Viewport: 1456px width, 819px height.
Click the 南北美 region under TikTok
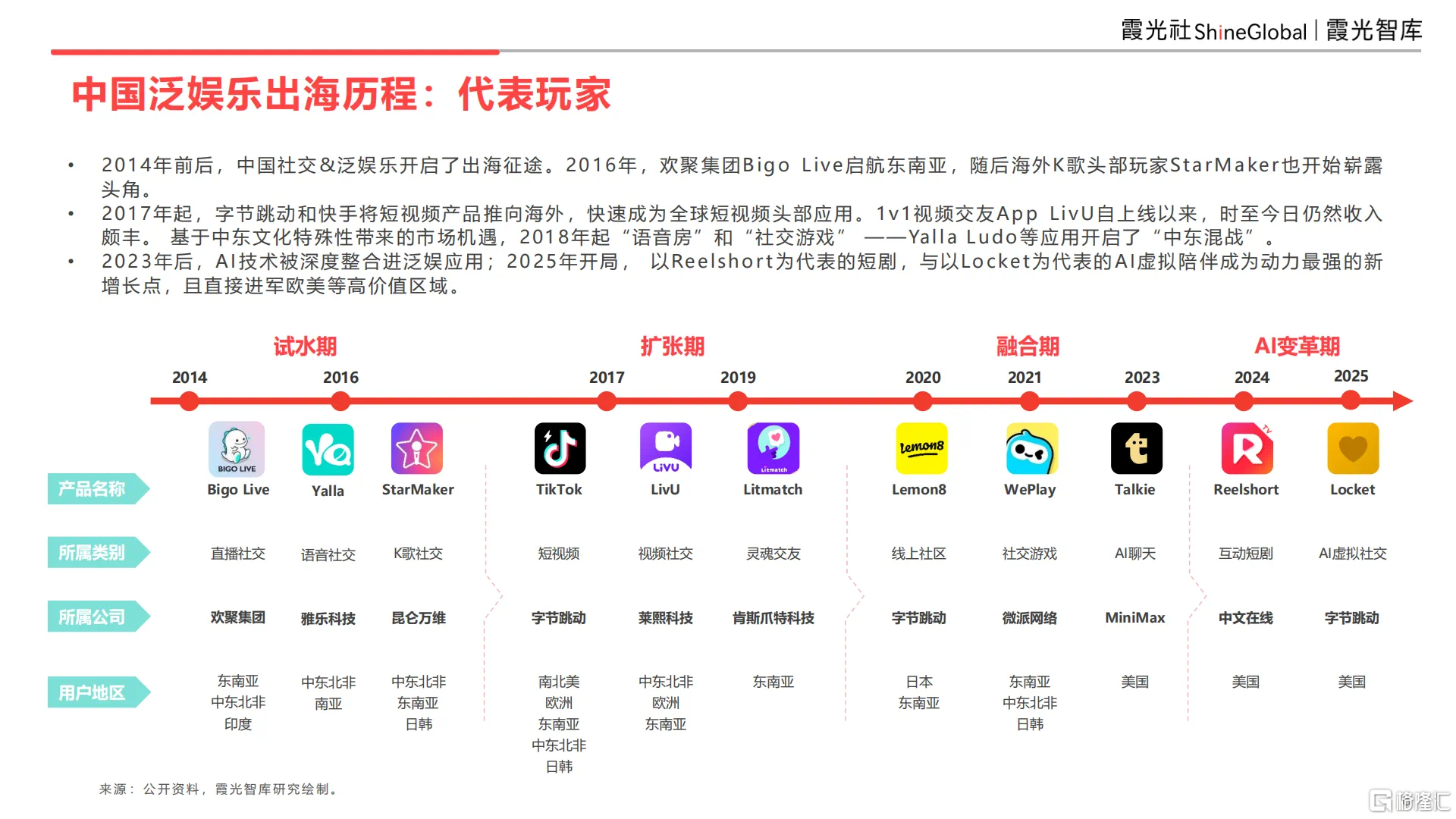click(x=559, y=682)
